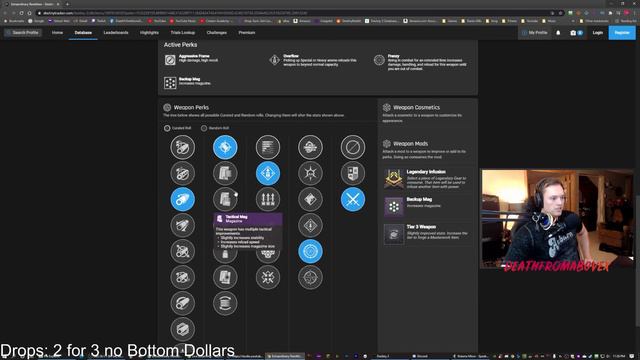Viewport: 640px width, 360px height.
Task: Choose the starburst perk icon
Action: [x=310, y=173]
